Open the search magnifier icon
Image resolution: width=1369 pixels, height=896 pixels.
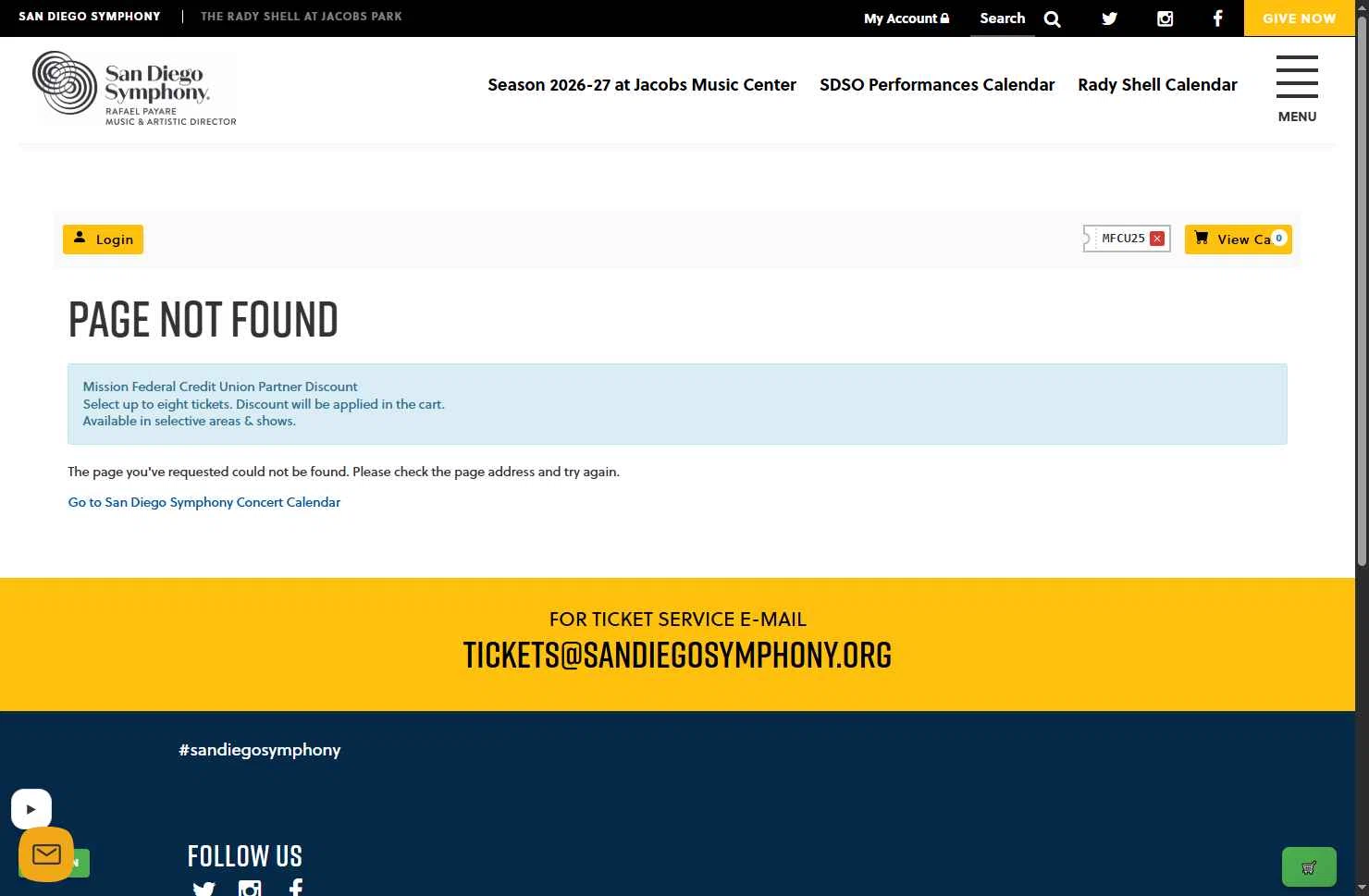tap(1053, 18)
